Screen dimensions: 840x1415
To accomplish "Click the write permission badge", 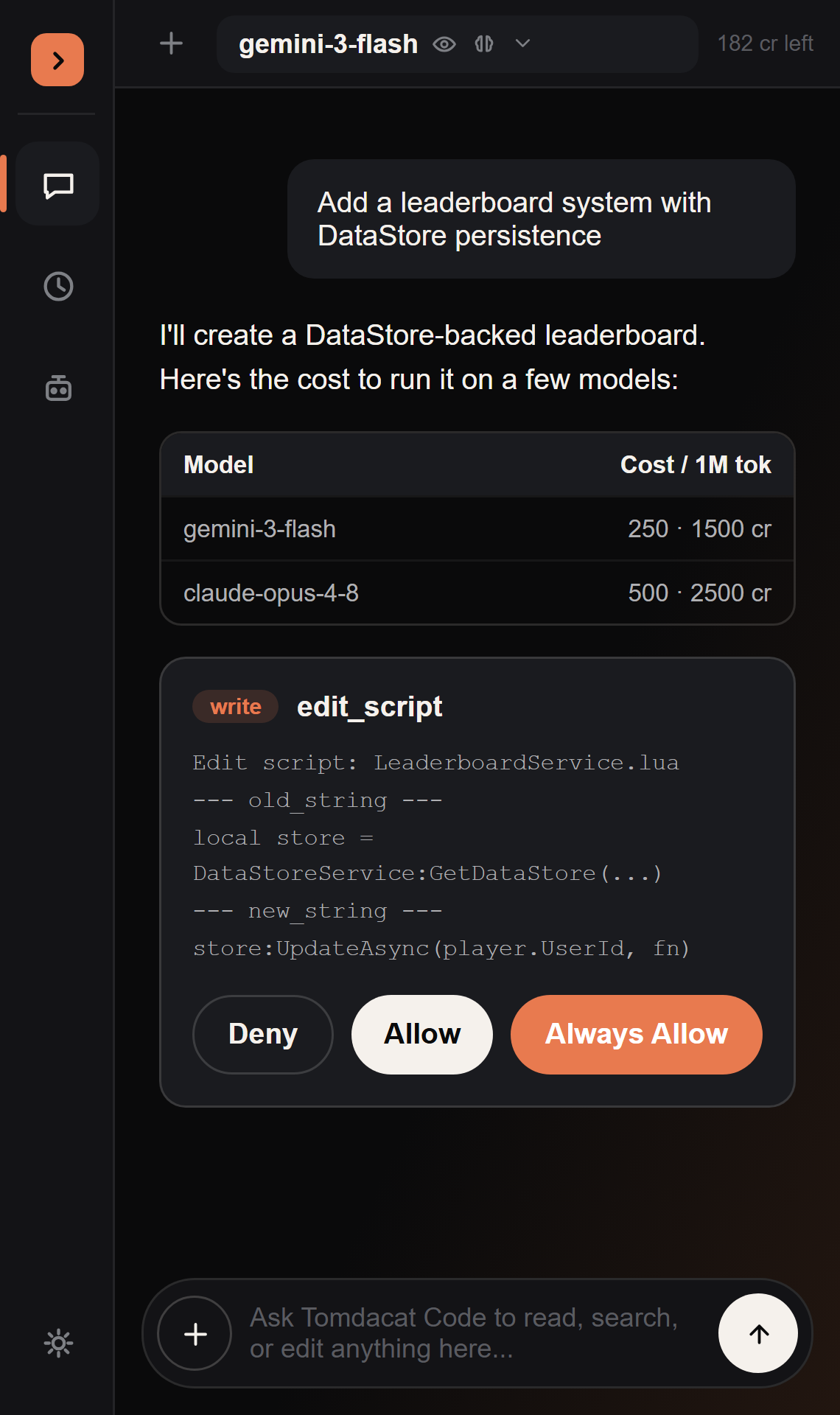I will pos(235,707).
